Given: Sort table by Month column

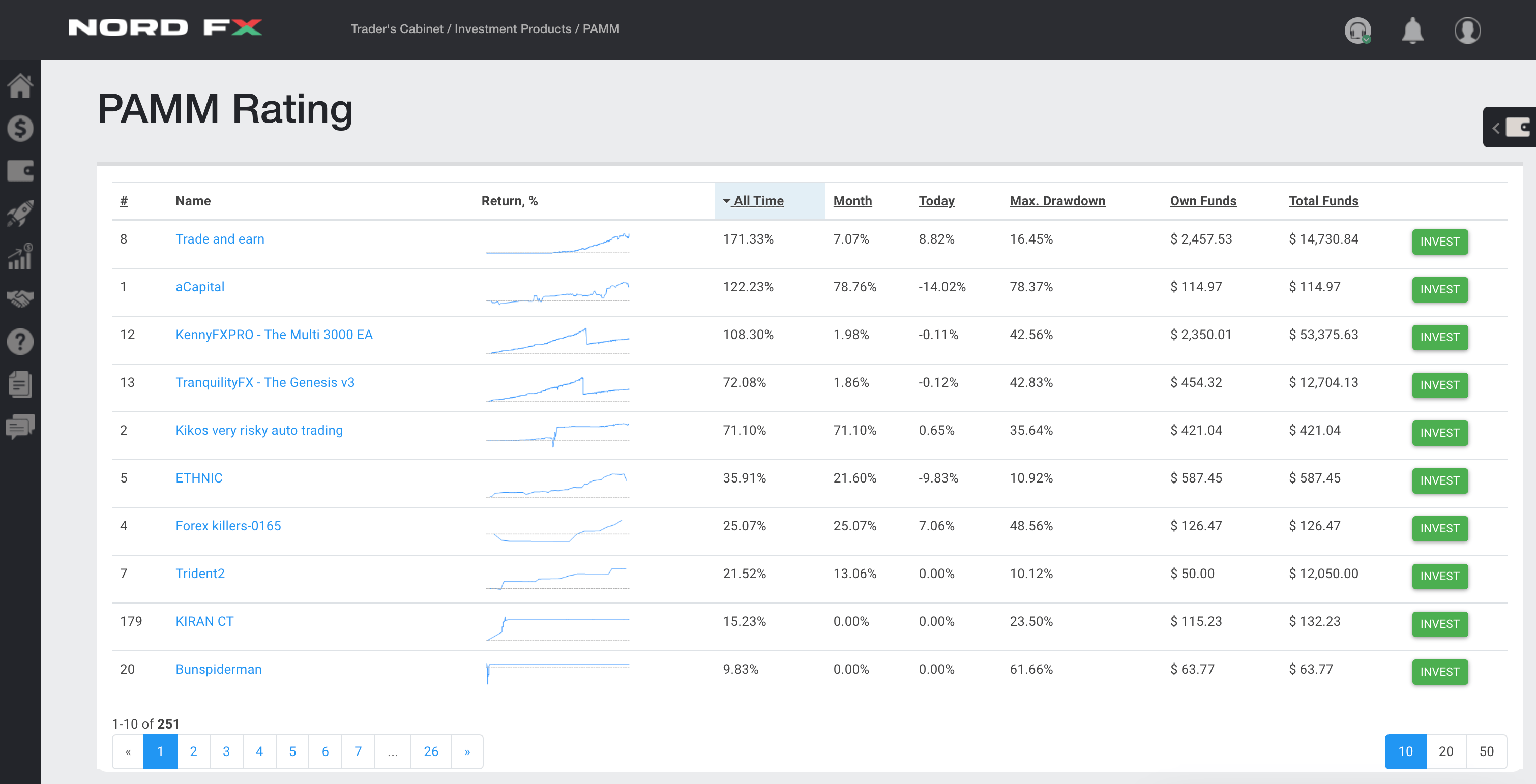Looking at the screenshot, I should (852, 201).
